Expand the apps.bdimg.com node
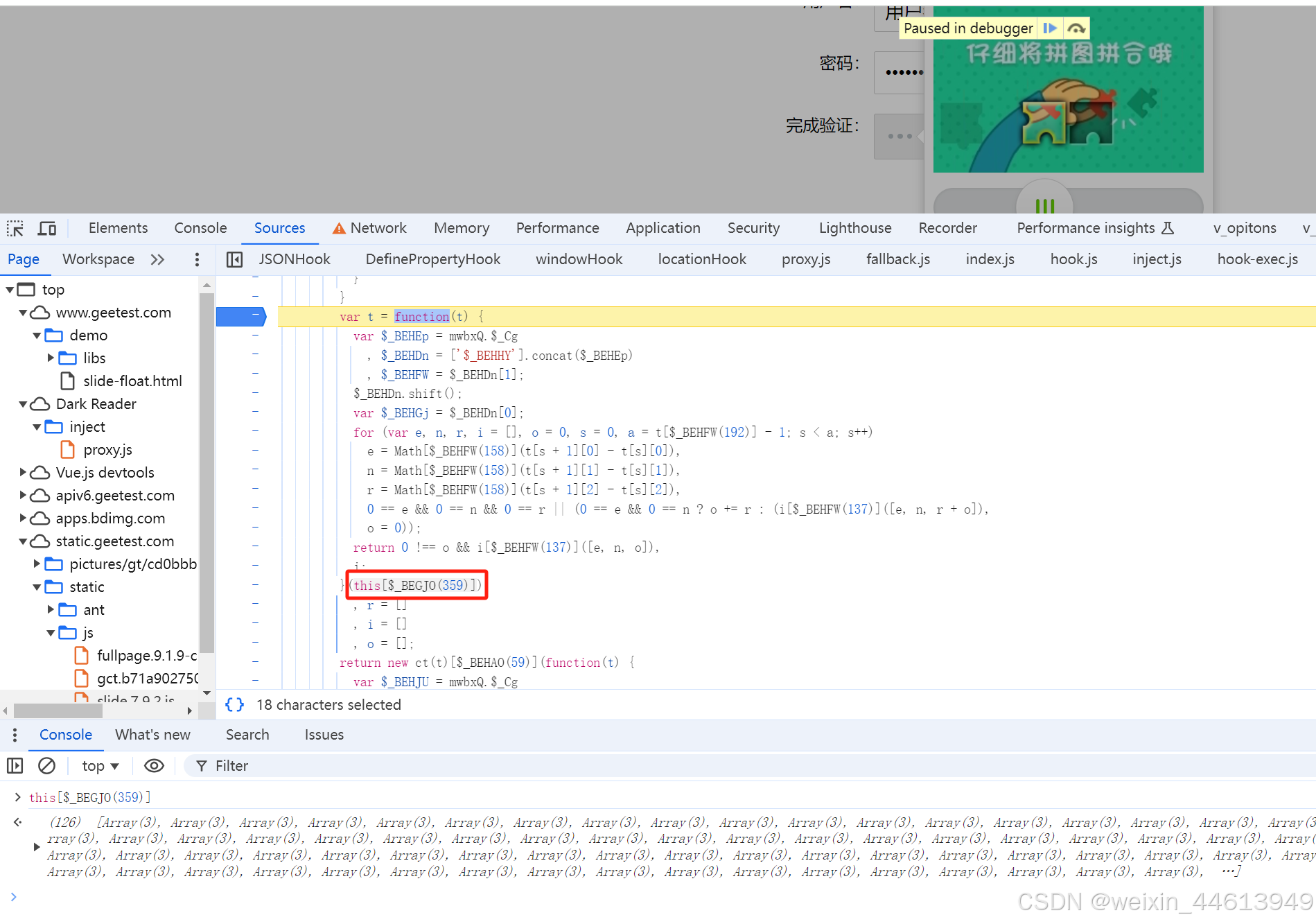 coord(23,518)
